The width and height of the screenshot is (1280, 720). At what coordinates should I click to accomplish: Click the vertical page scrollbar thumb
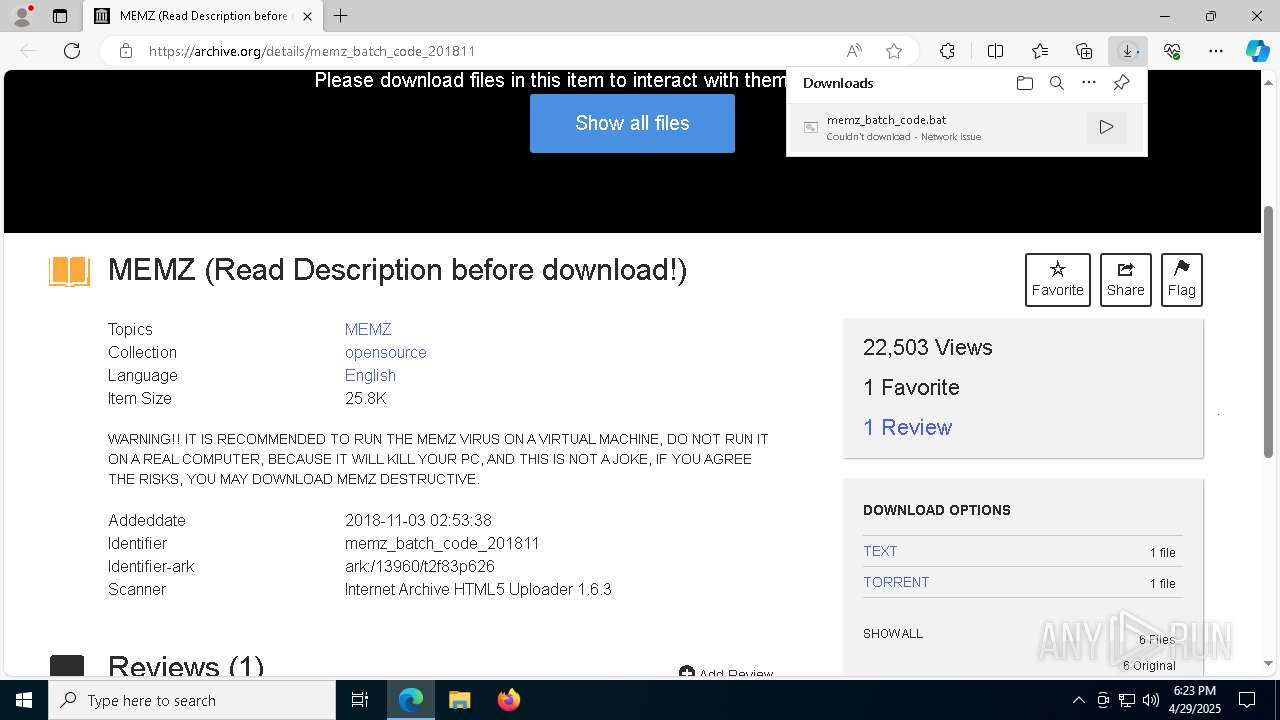(x=1269, y=333)
